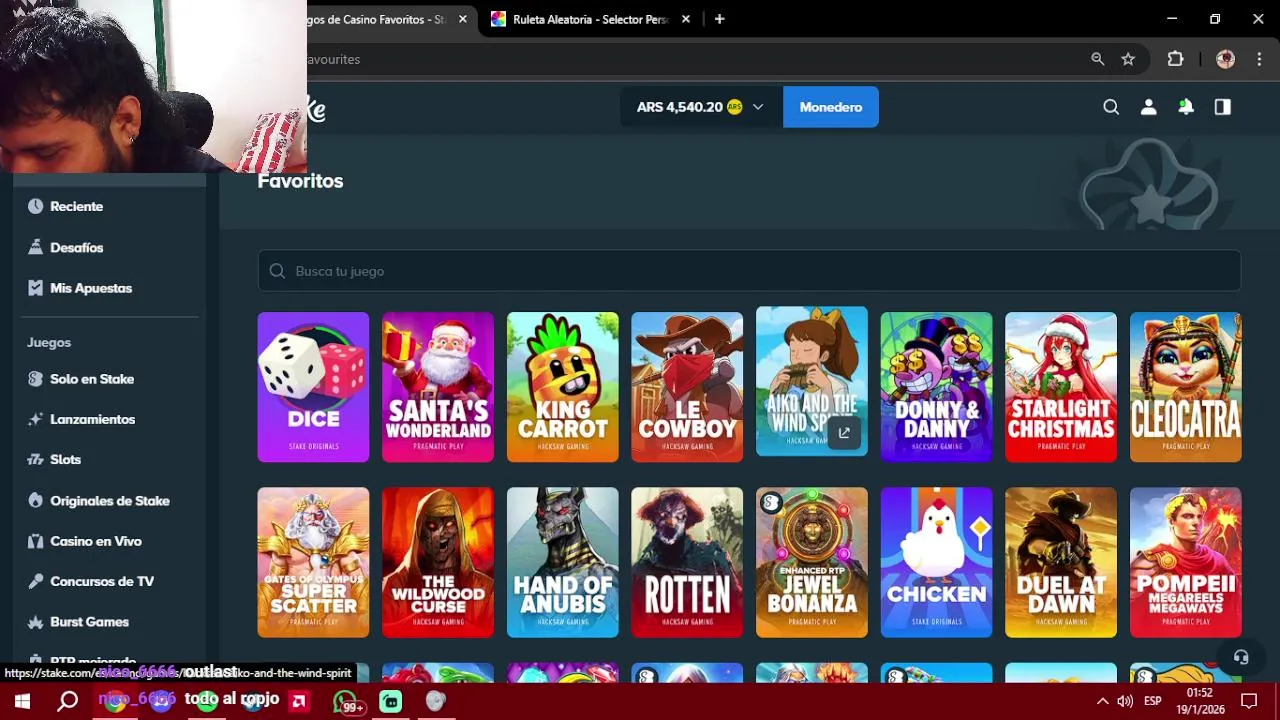Open King Carrot game thumbnail
This screenshot has width=1280, height=720.
[x=562, y=387]
